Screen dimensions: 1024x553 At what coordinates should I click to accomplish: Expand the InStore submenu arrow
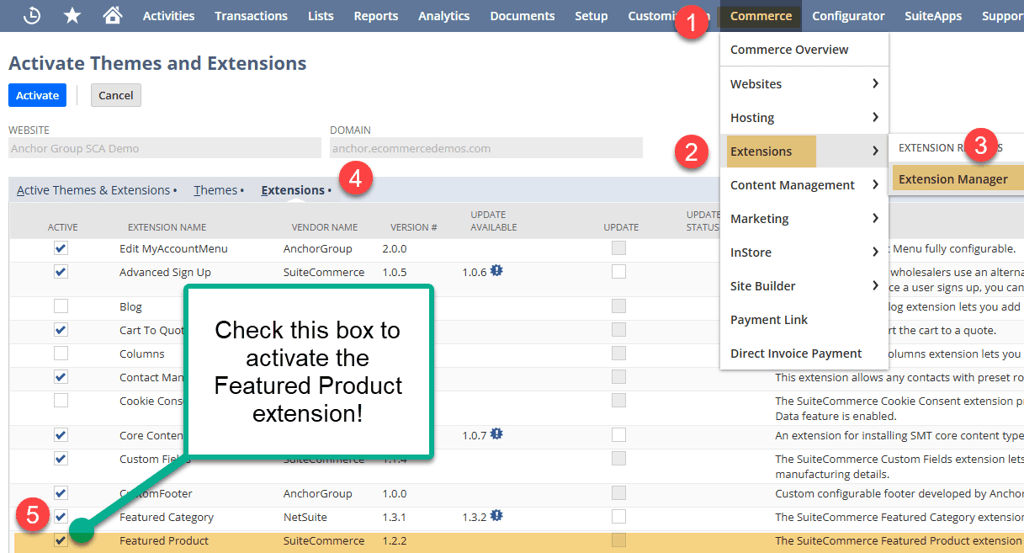(875, 252)
